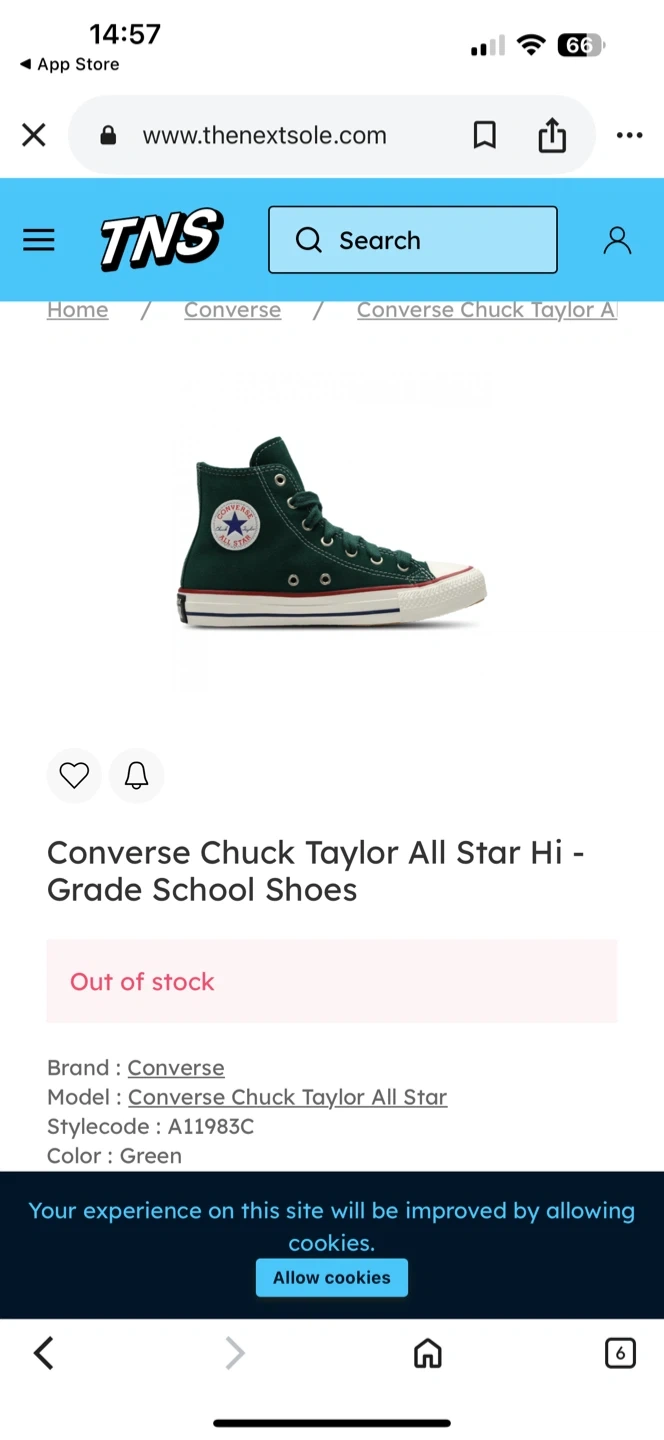Select the Converse Chuck Taylor breadcrumb

pos(486,310)
